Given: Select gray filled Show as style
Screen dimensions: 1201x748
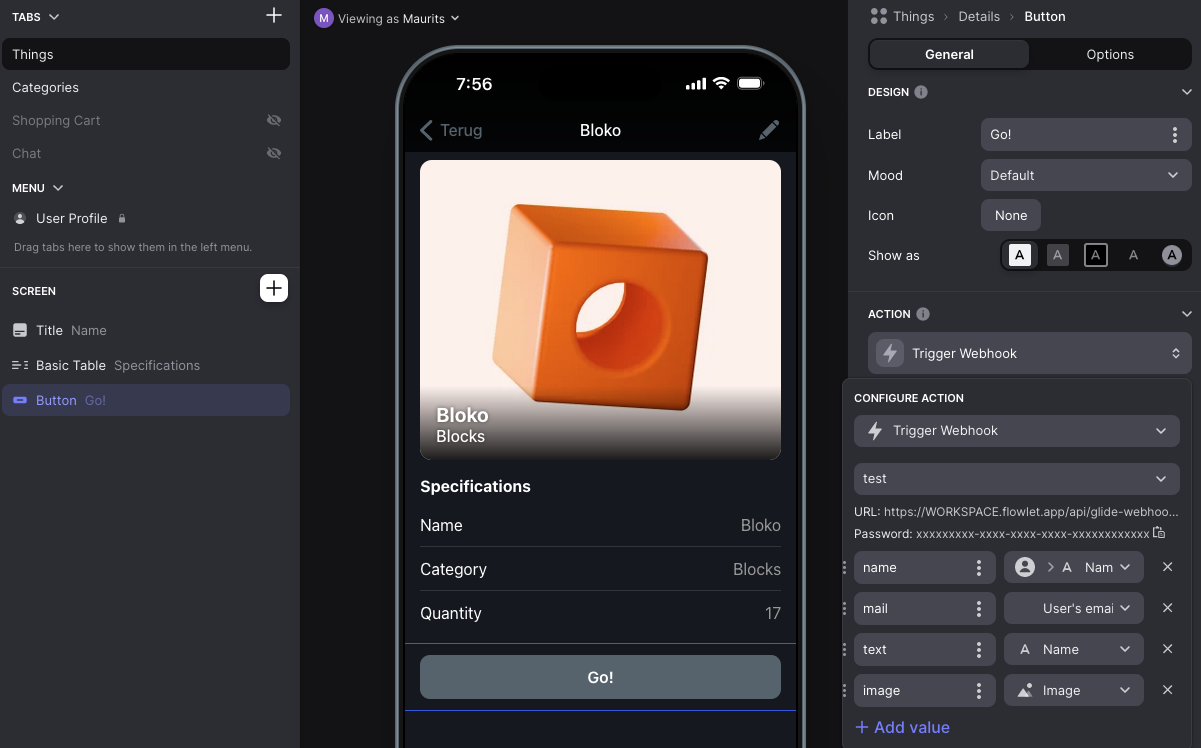Looking at the screenshot, I should click(x=1057, y=255).
